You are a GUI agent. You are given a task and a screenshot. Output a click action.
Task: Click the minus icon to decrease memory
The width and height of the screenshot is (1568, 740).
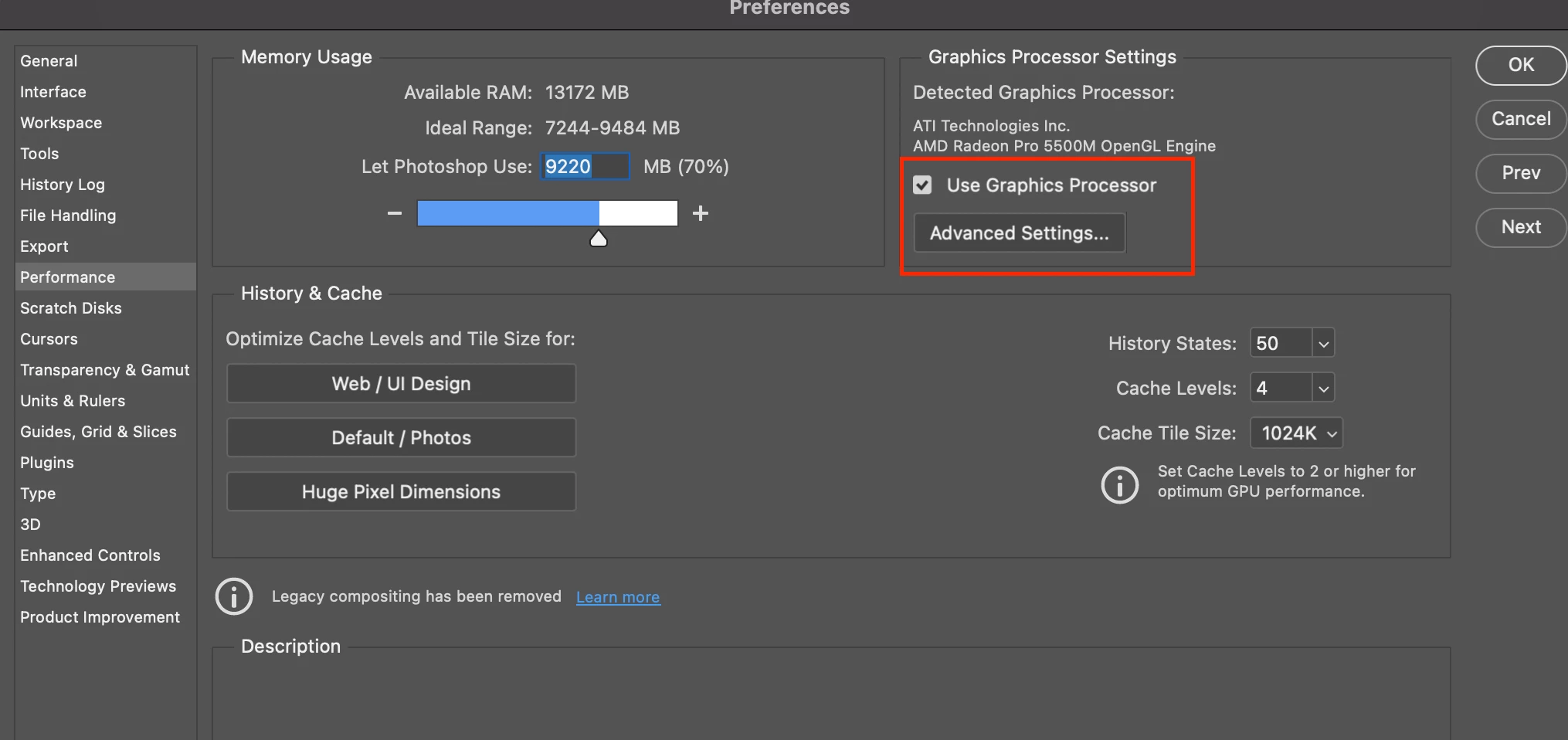[x=395, y=213]
